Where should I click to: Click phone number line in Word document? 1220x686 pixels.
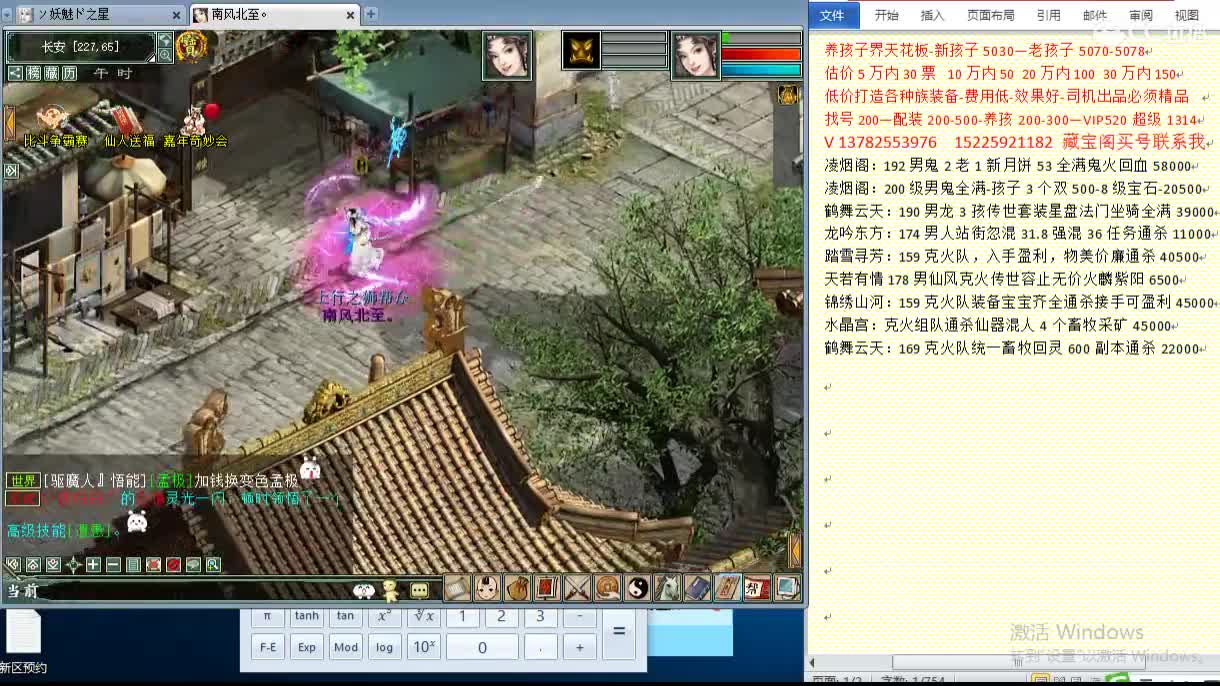1015,142
